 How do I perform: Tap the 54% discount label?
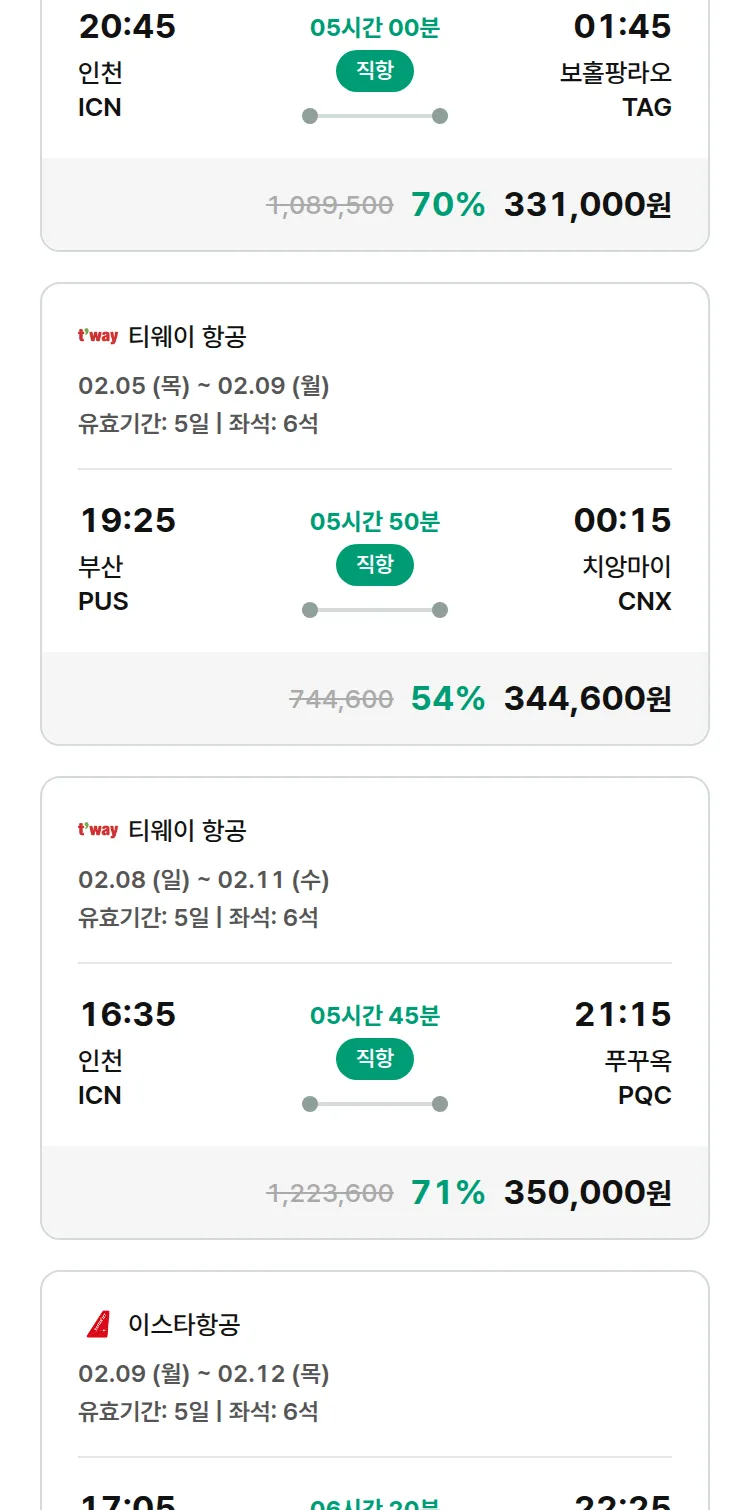coord(448,699)
